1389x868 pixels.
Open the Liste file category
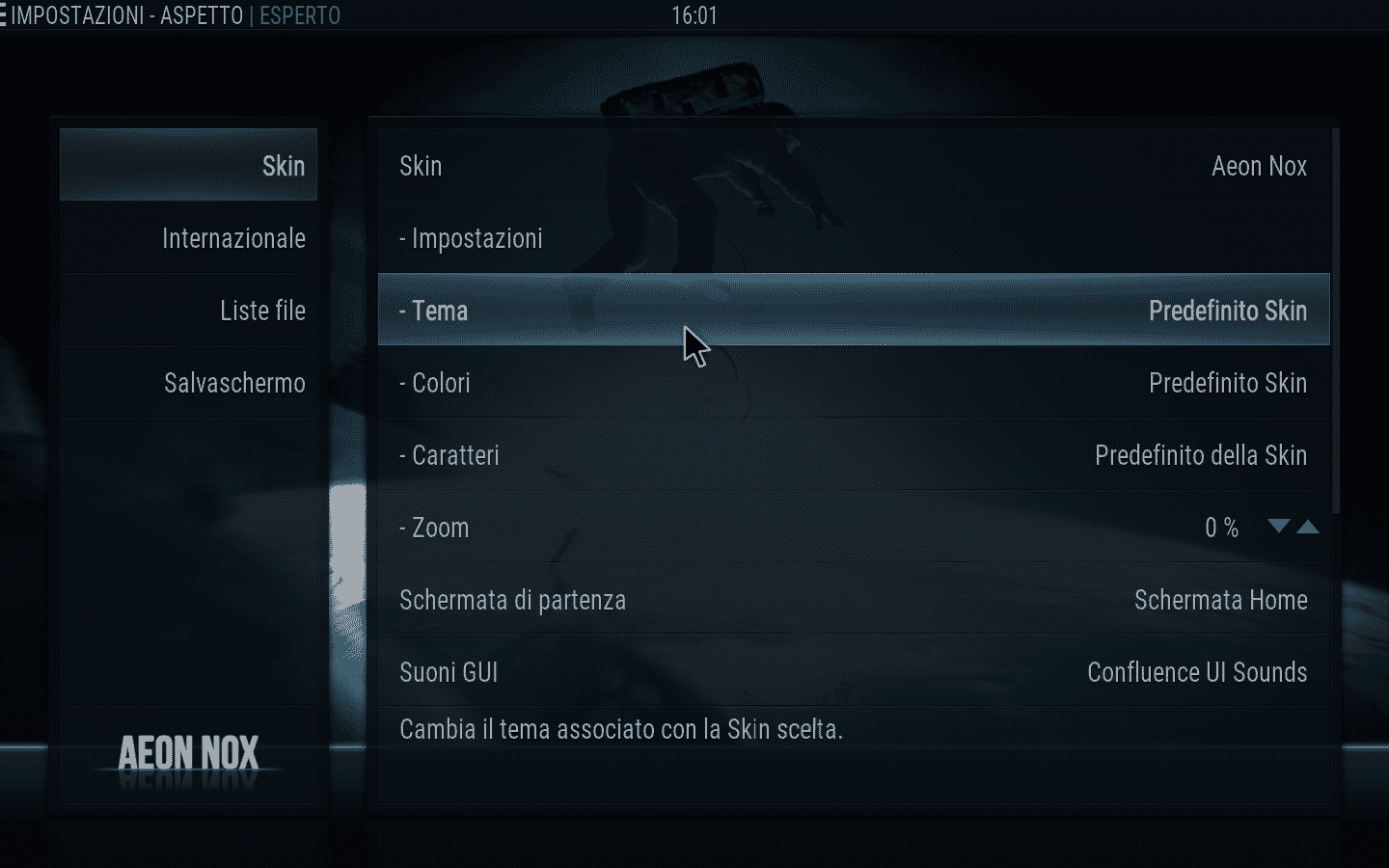188,310
